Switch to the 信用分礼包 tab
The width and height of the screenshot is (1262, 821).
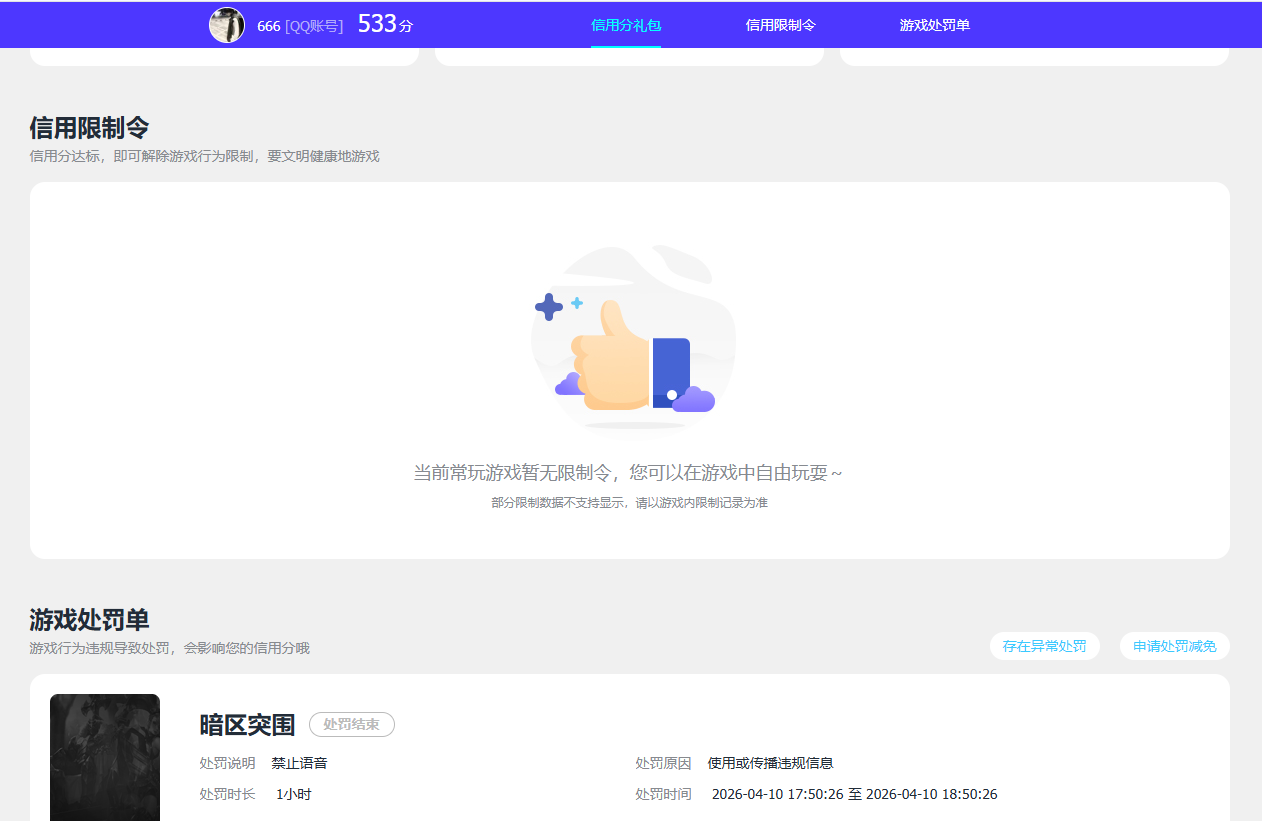point(626,25)
